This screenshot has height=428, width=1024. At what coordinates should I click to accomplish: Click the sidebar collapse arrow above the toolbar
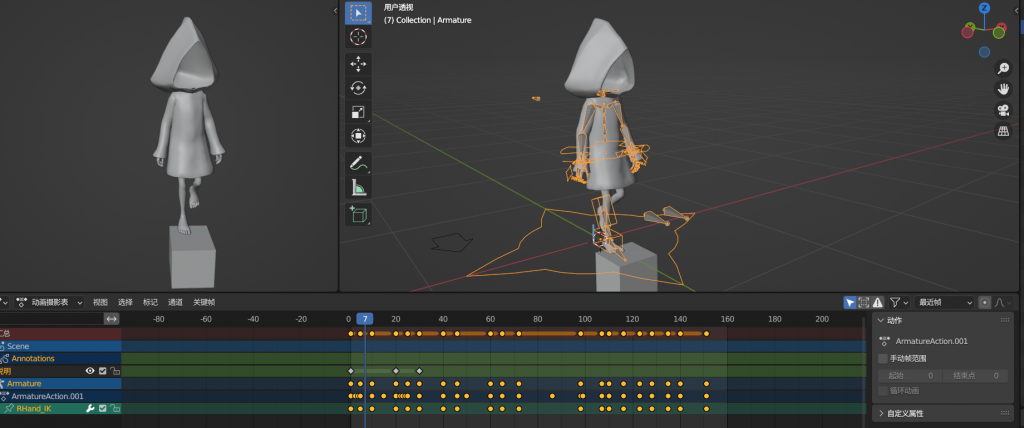pos(335,10)
